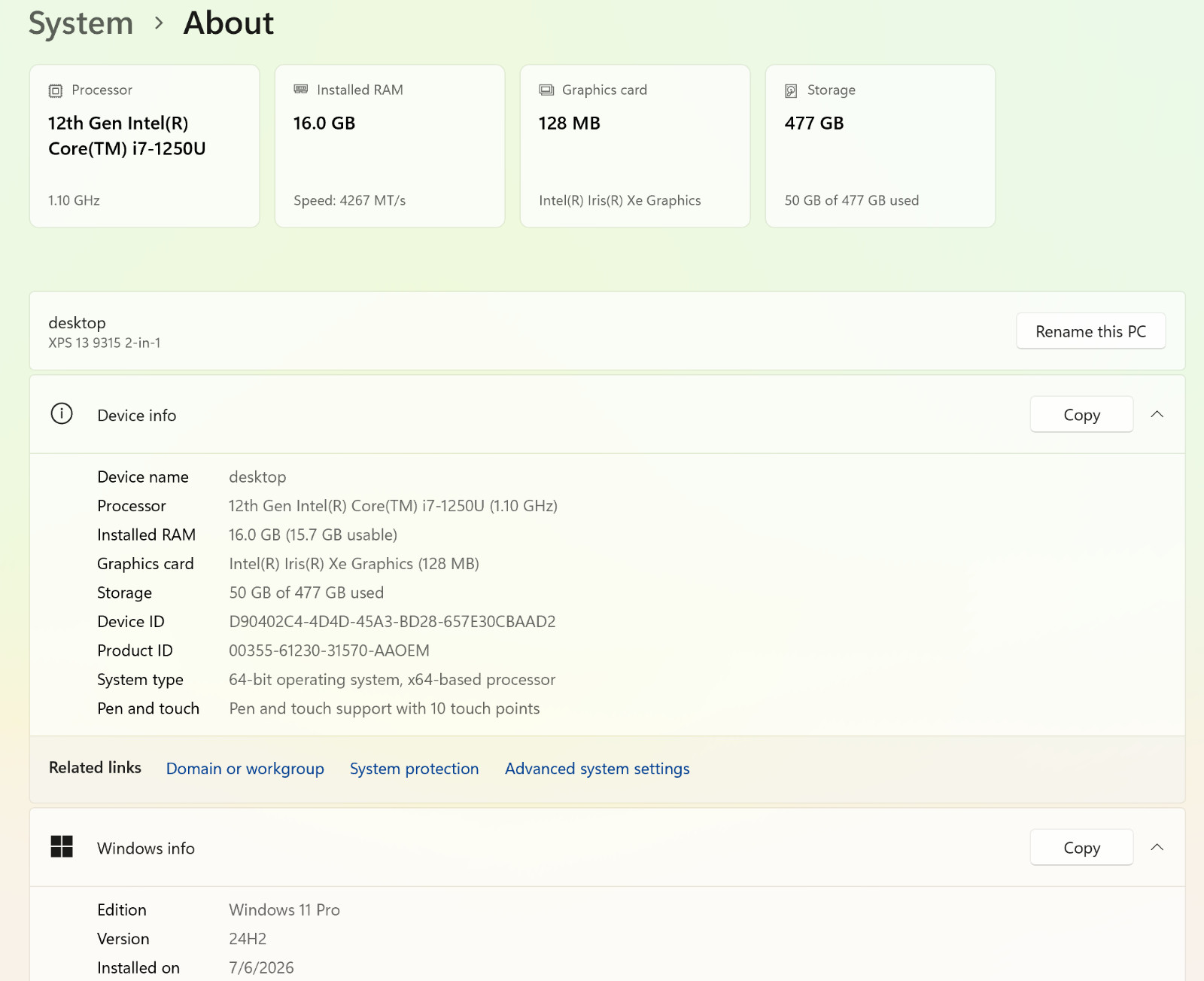Open the Domain or workgroup link
This screenshot has height=981, width=1204.
pos(245,769)
